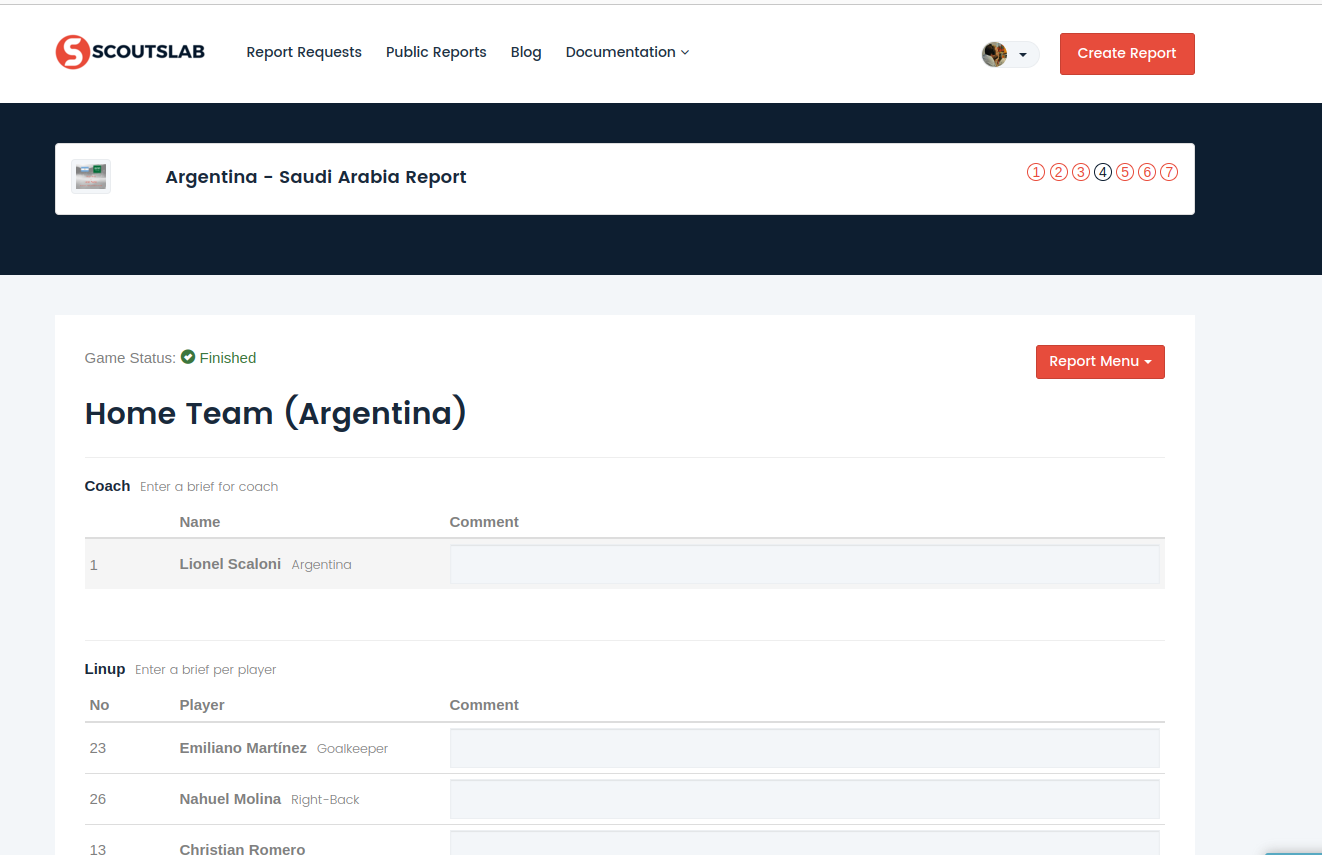Open Report Requests page

(x=304, y=52)
